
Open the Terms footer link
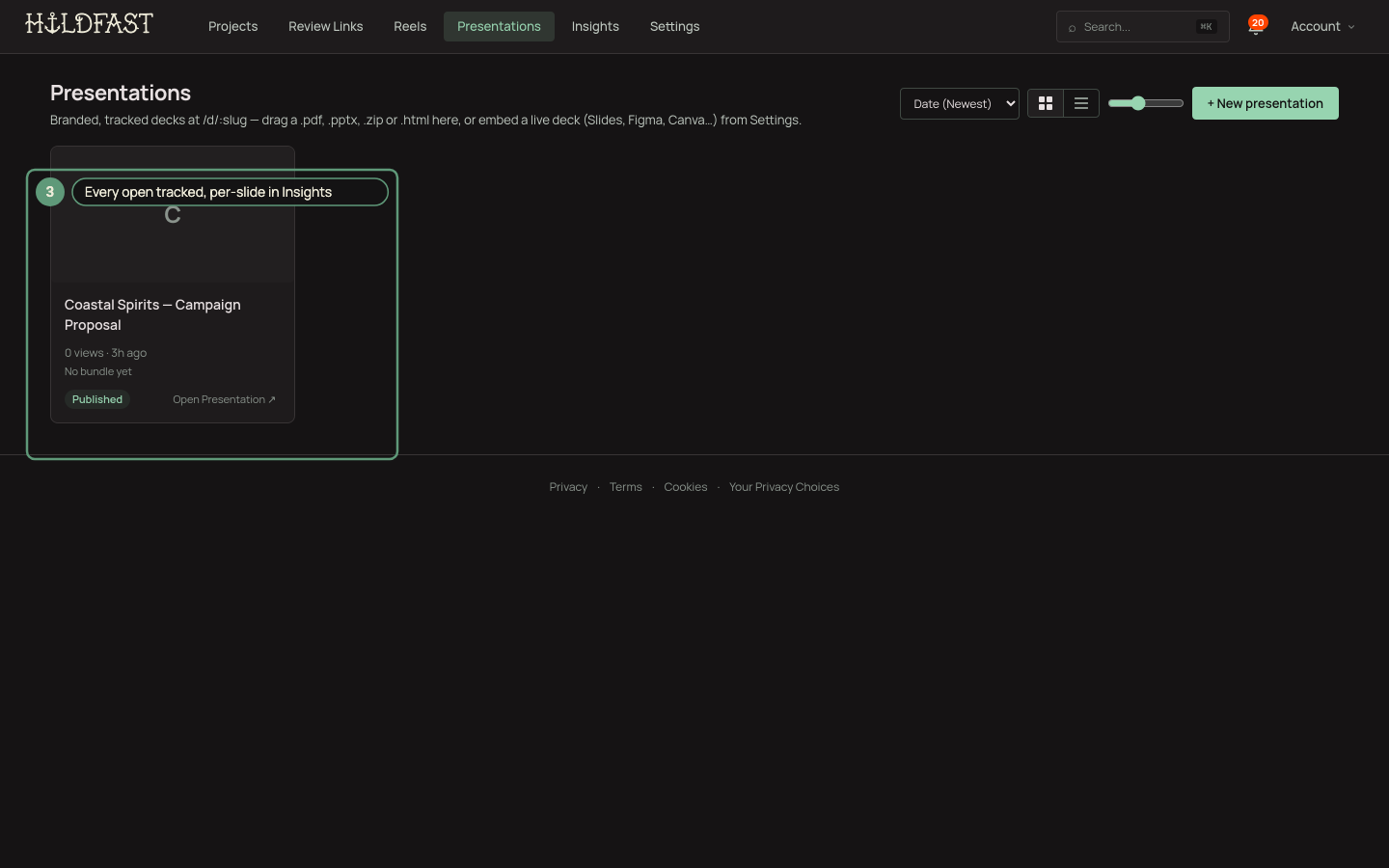(x=626, y=487)
